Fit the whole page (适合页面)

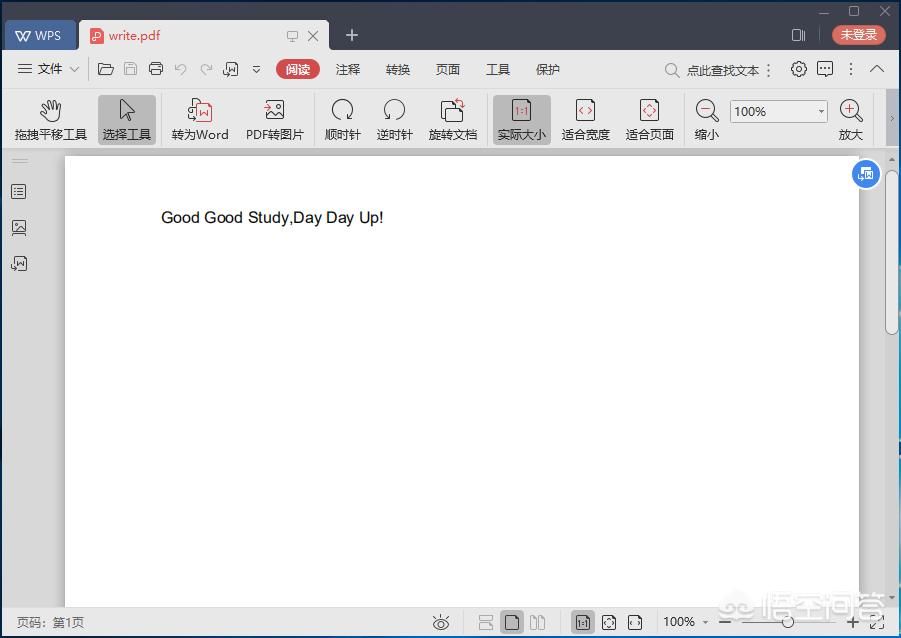pos(649,120)
